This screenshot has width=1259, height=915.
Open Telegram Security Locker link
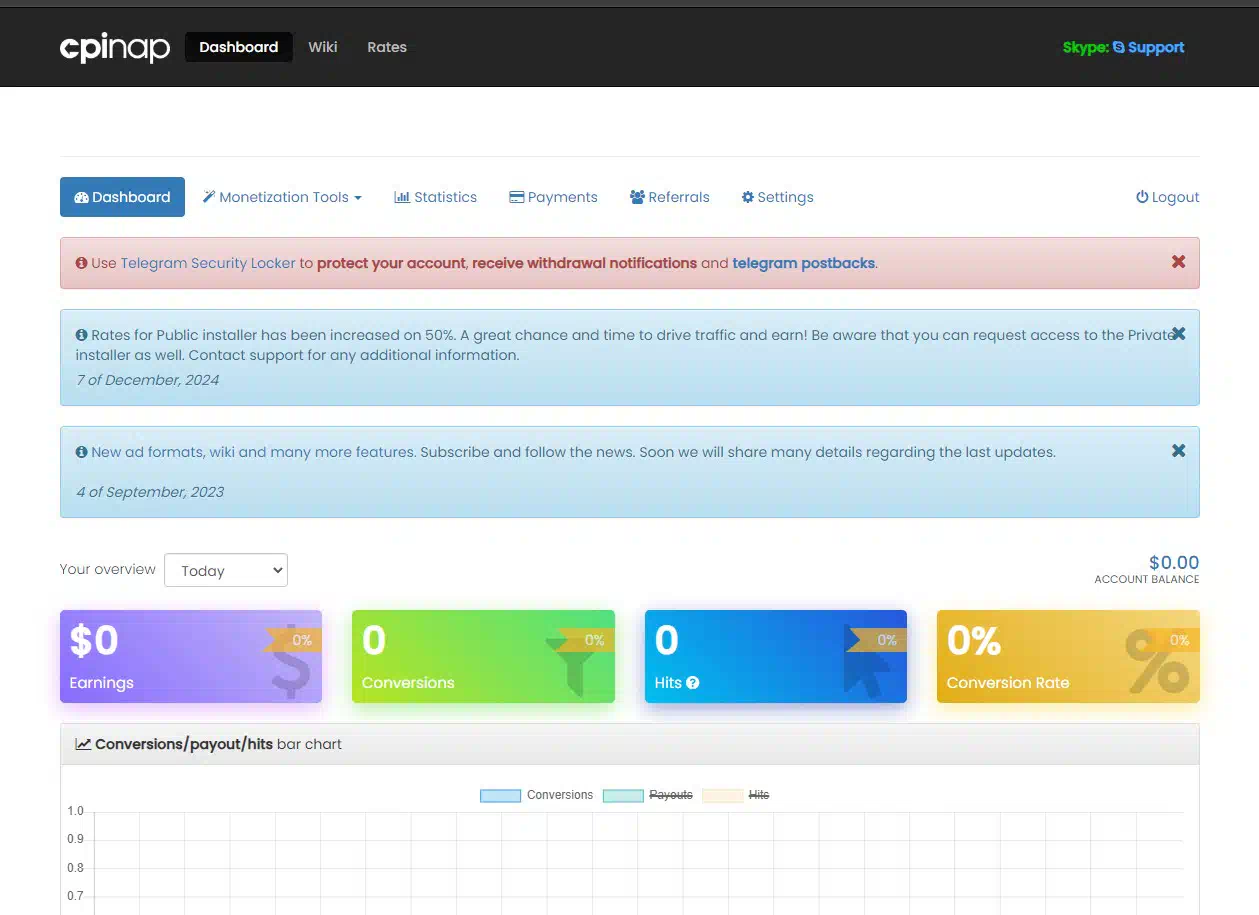click(x=208, y=263)
